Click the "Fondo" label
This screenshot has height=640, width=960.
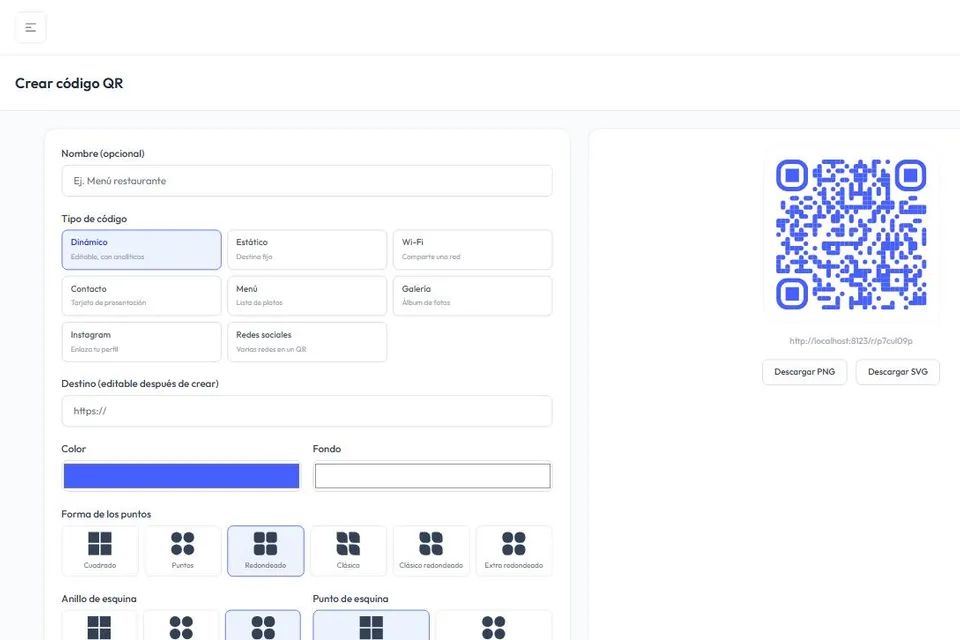[327, 449]
